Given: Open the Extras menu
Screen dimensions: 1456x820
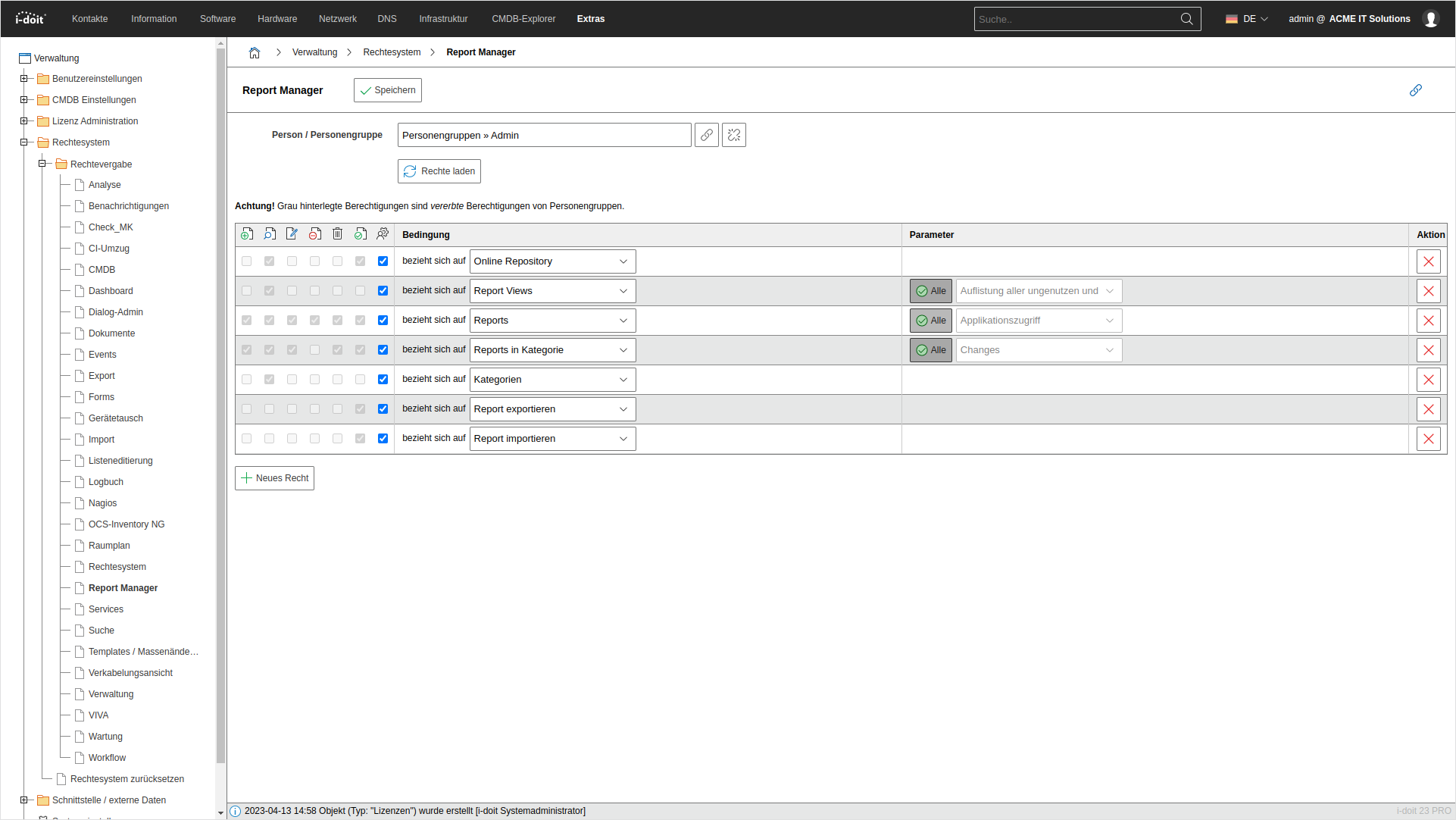Looking at the screenshot, I should [x=591, y=19].
